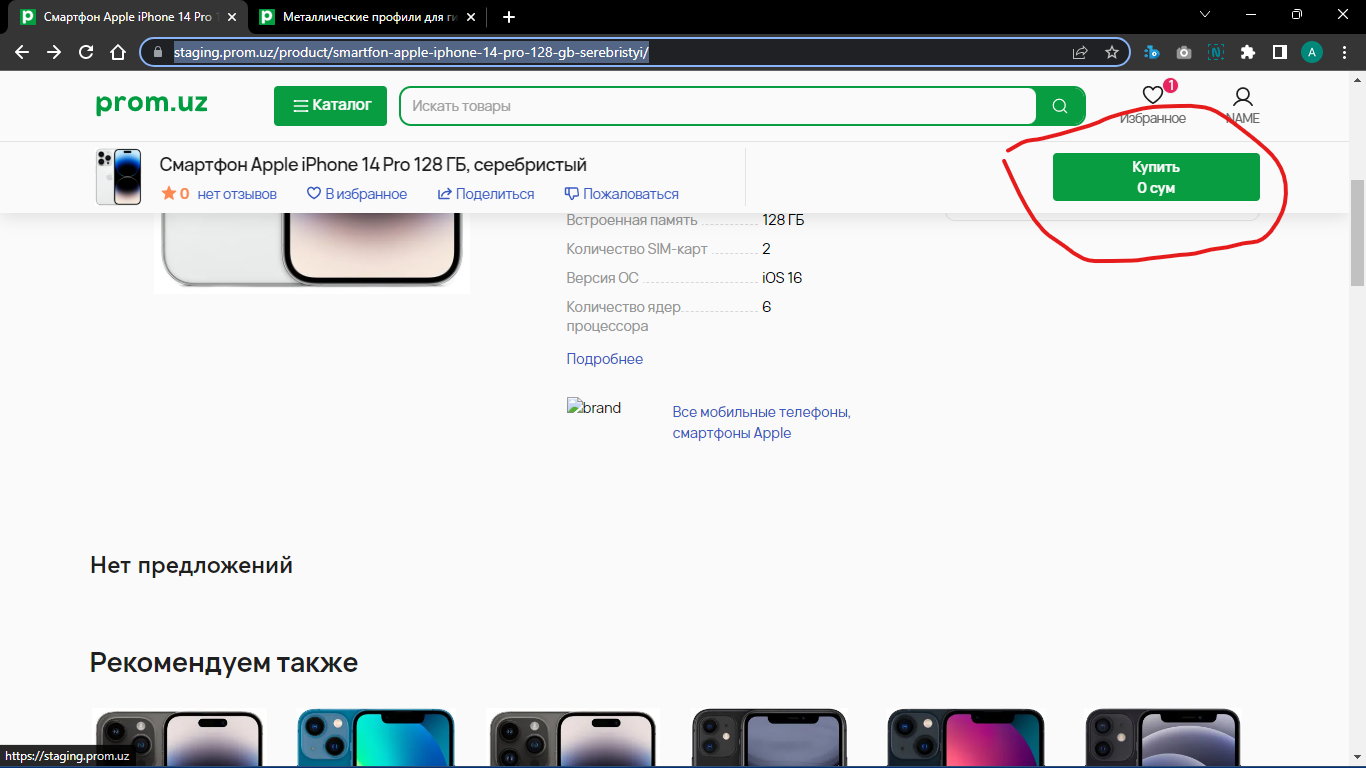Open the profile avatar A
1366x768 pixels.
[1312, 52]
